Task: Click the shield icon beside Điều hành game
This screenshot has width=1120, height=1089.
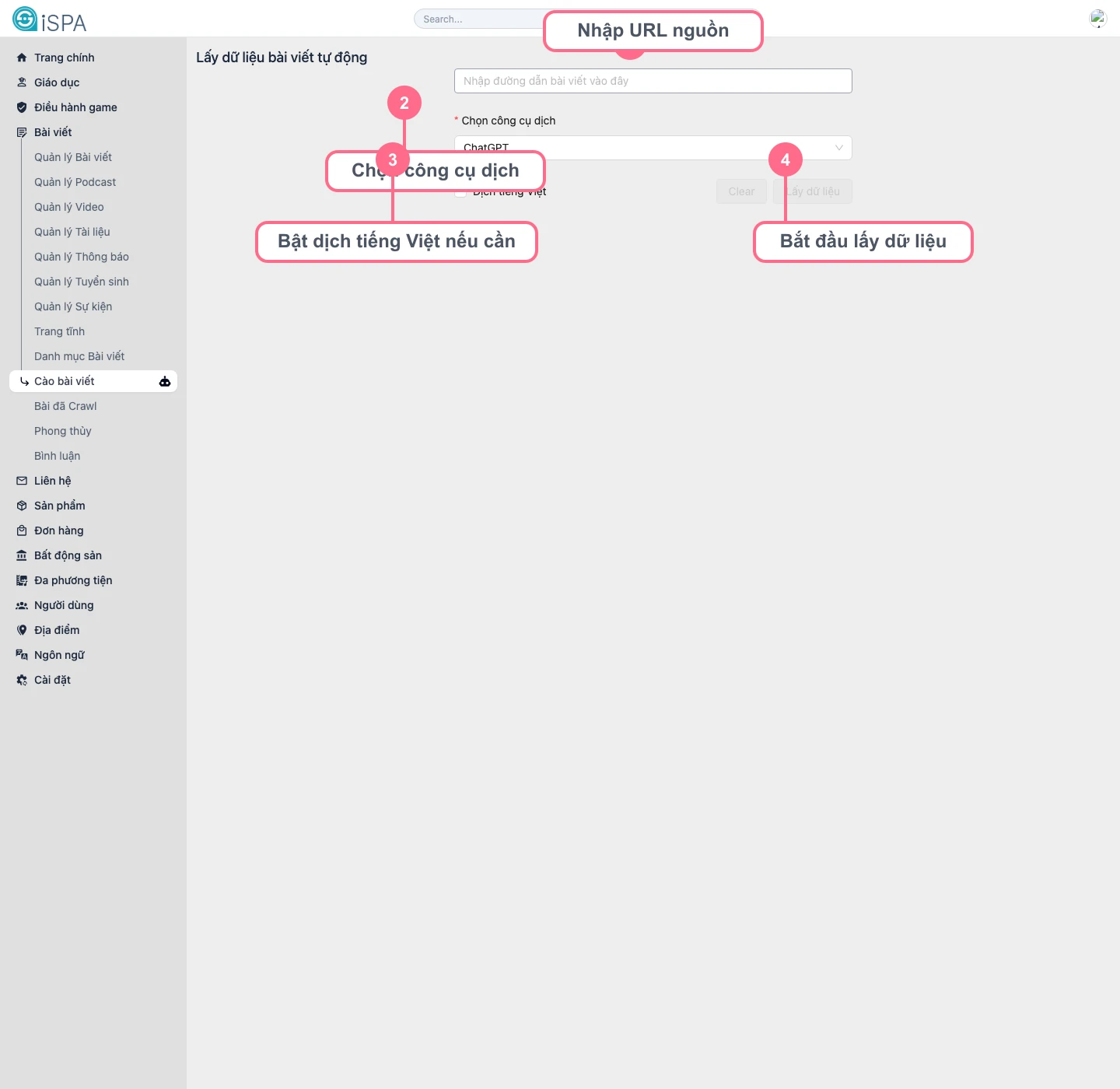Action: click(x=22, y=107)
